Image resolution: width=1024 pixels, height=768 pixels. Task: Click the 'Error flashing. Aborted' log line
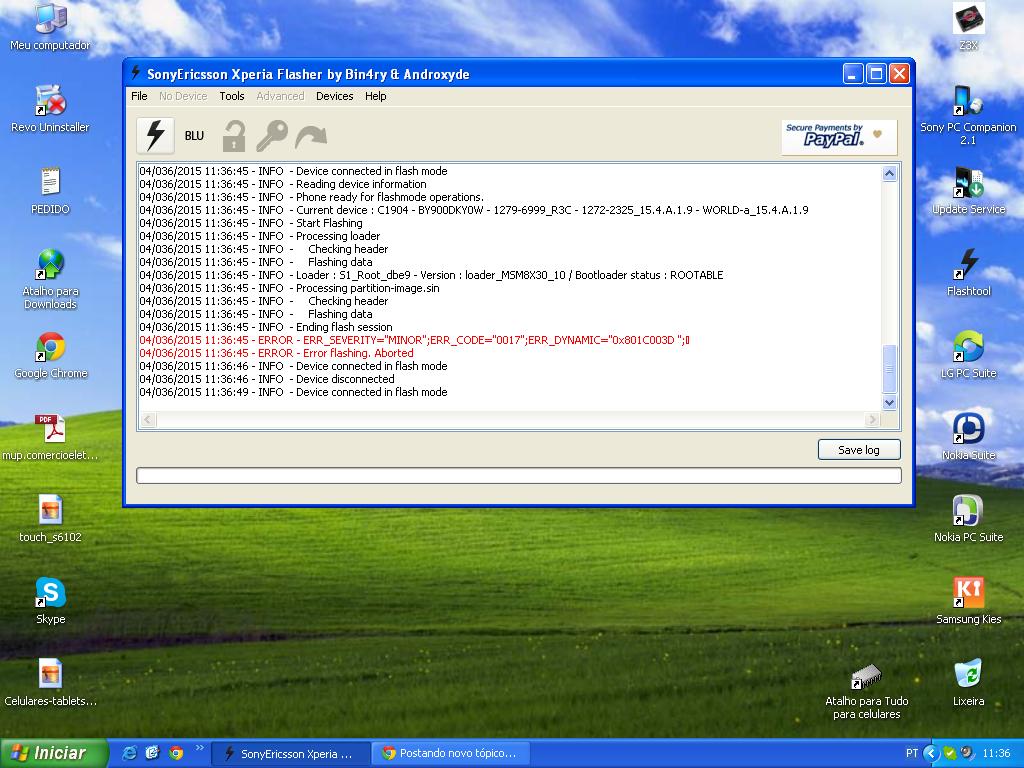coord(276,353)
